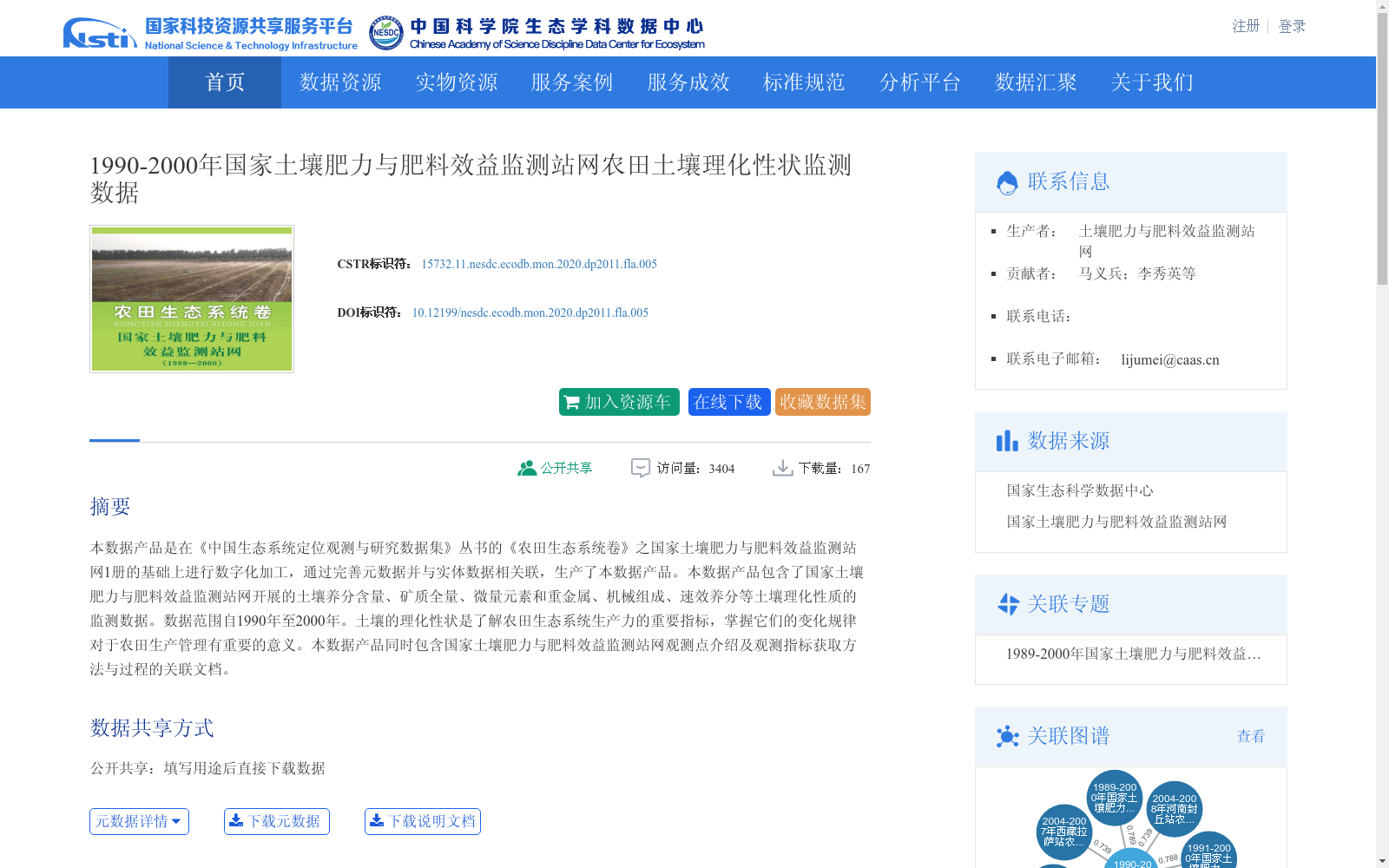Viewport: 1389px width, 868px height.
Task: Click the cart icon in 加入资源车
Action: coord(571,402)
